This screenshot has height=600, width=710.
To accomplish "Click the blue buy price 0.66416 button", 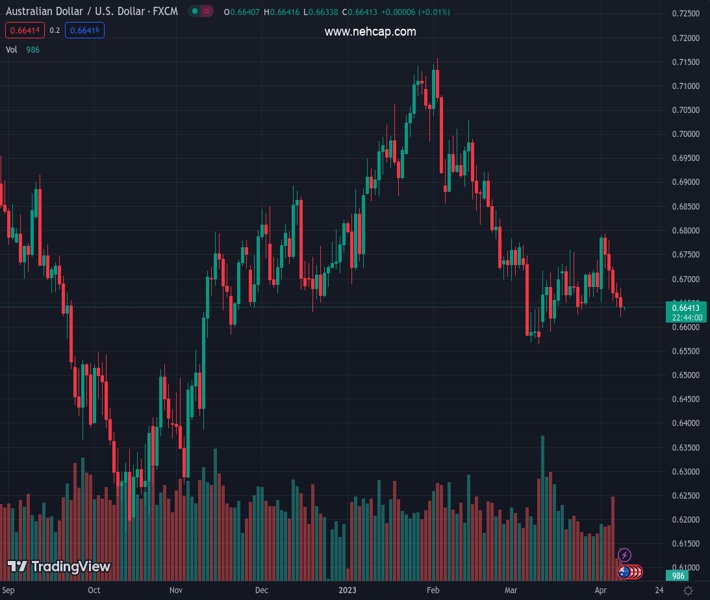I will tap(84, 30).
